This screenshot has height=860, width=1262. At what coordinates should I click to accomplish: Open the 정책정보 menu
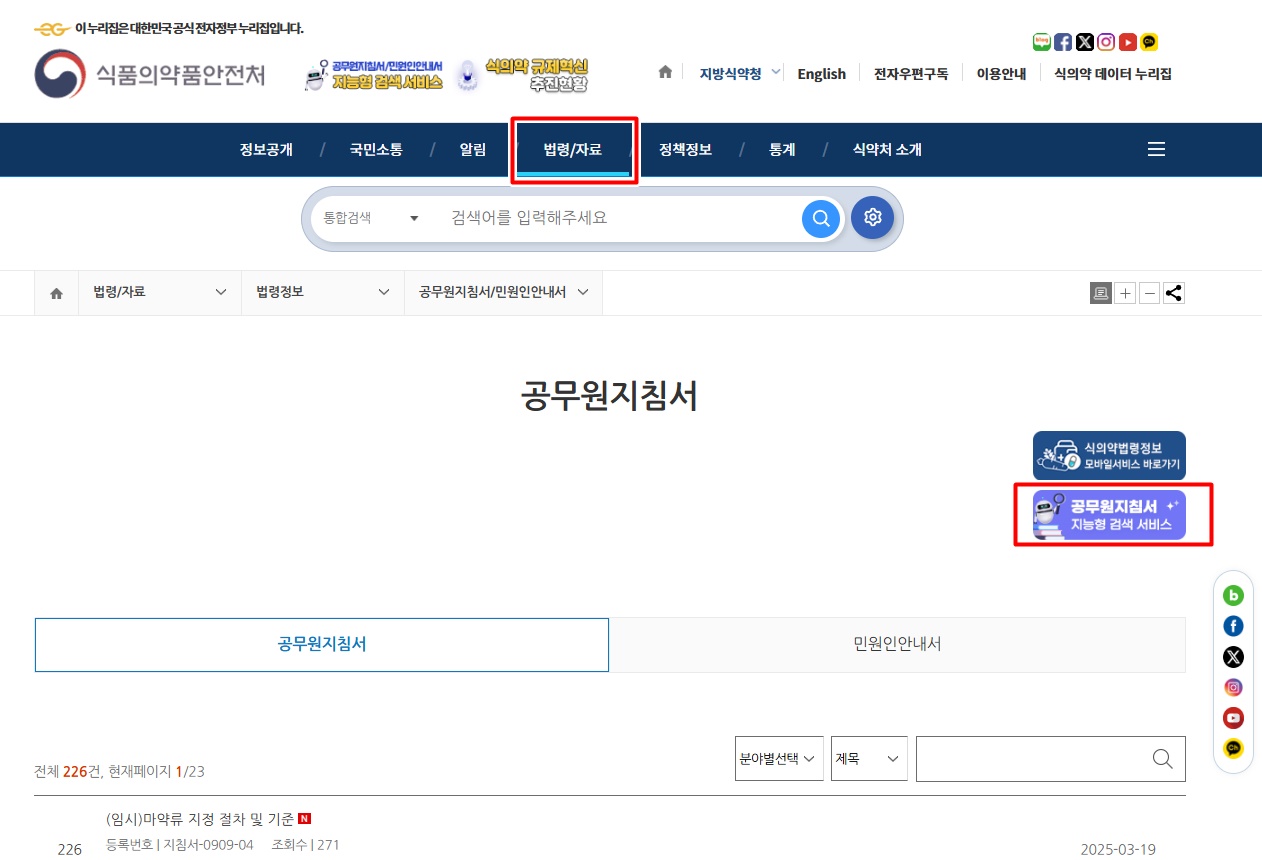click(x=684, y=149)
